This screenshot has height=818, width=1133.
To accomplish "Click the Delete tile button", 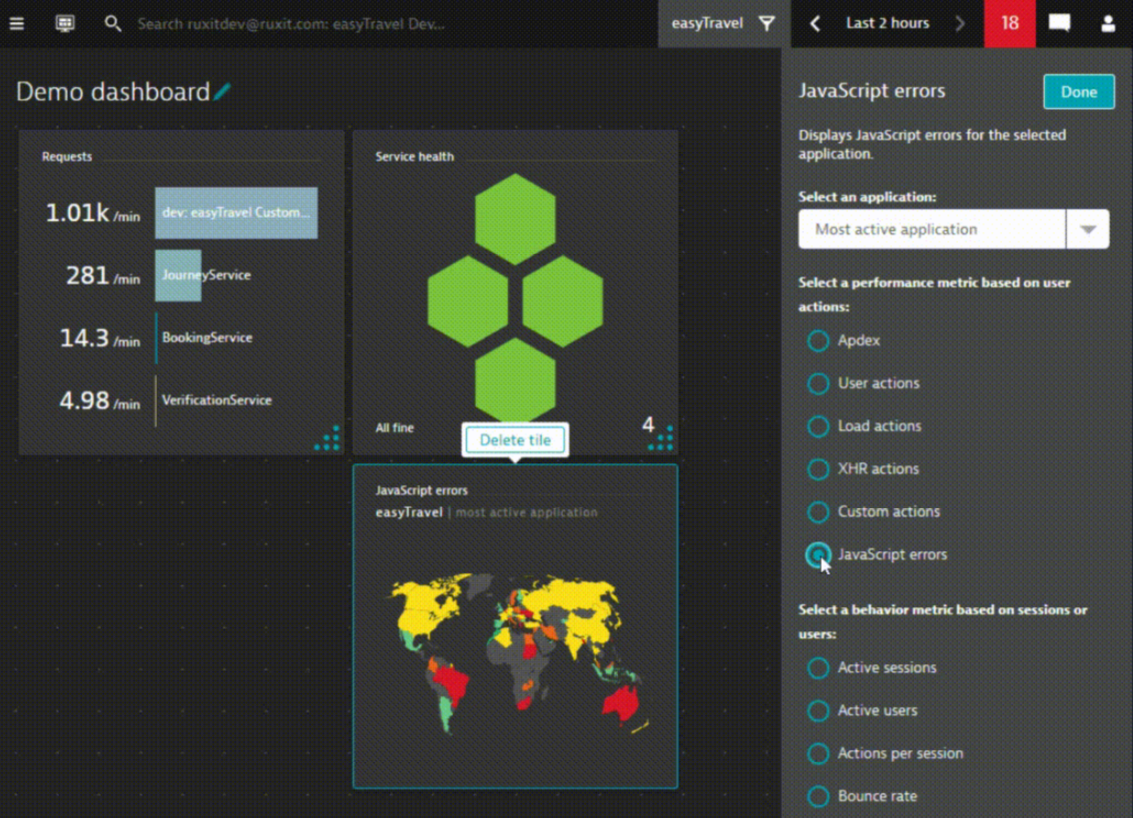I will pos(514,440).
